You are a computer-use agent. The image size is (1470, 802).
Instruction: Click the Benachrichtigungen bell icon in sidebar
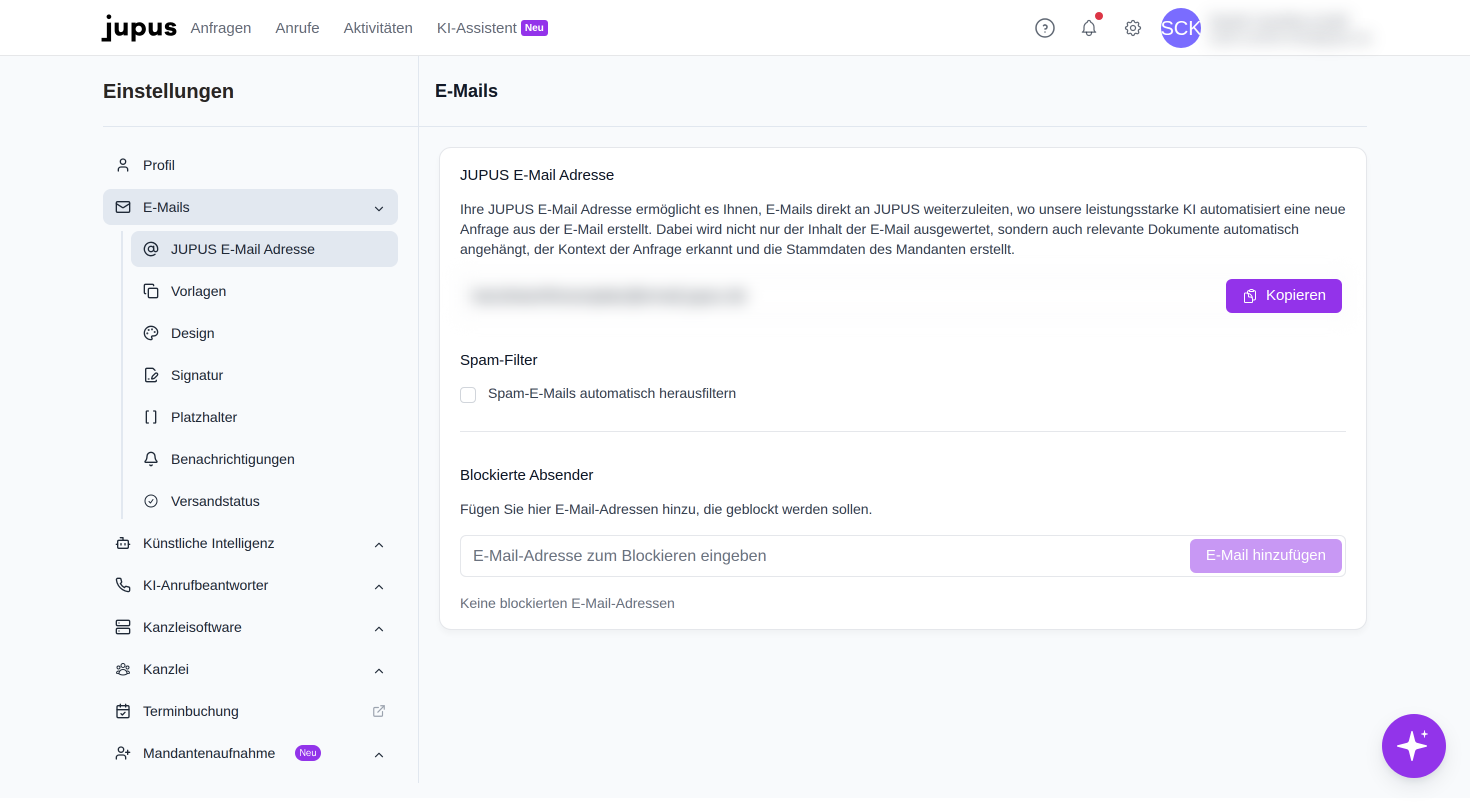151,459
